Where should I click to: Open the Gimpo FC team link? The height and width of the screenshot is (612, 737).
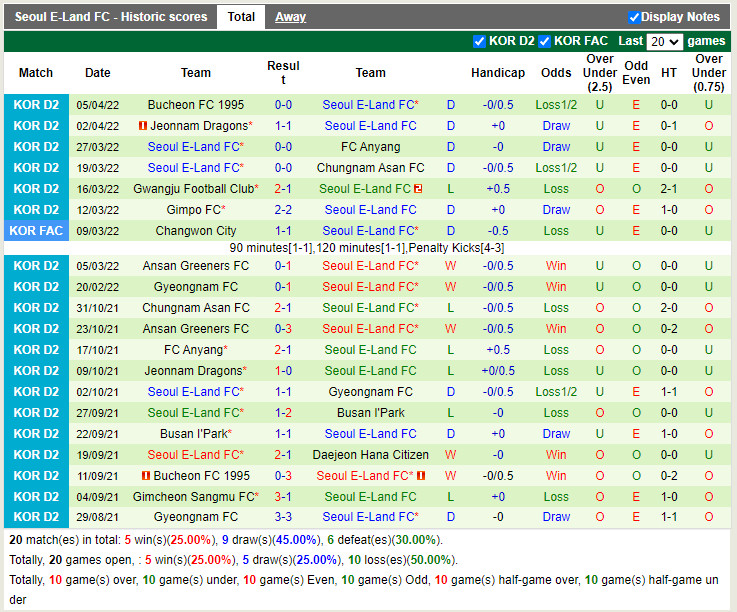(x=192, y=210)
